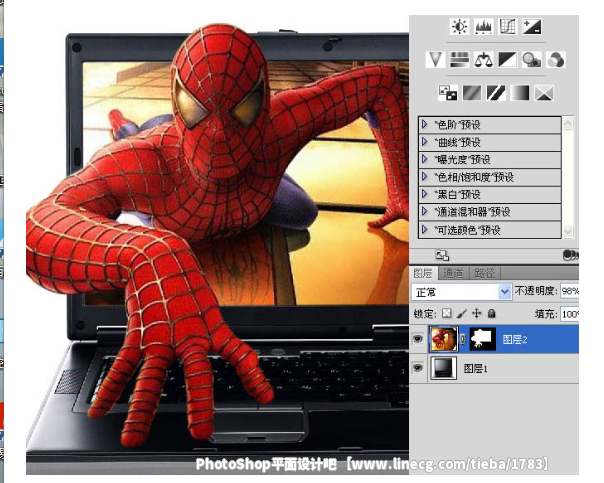Expand the 曝光度 presets group
Viewport: 604px width, 483px height.
coord(424,159)
